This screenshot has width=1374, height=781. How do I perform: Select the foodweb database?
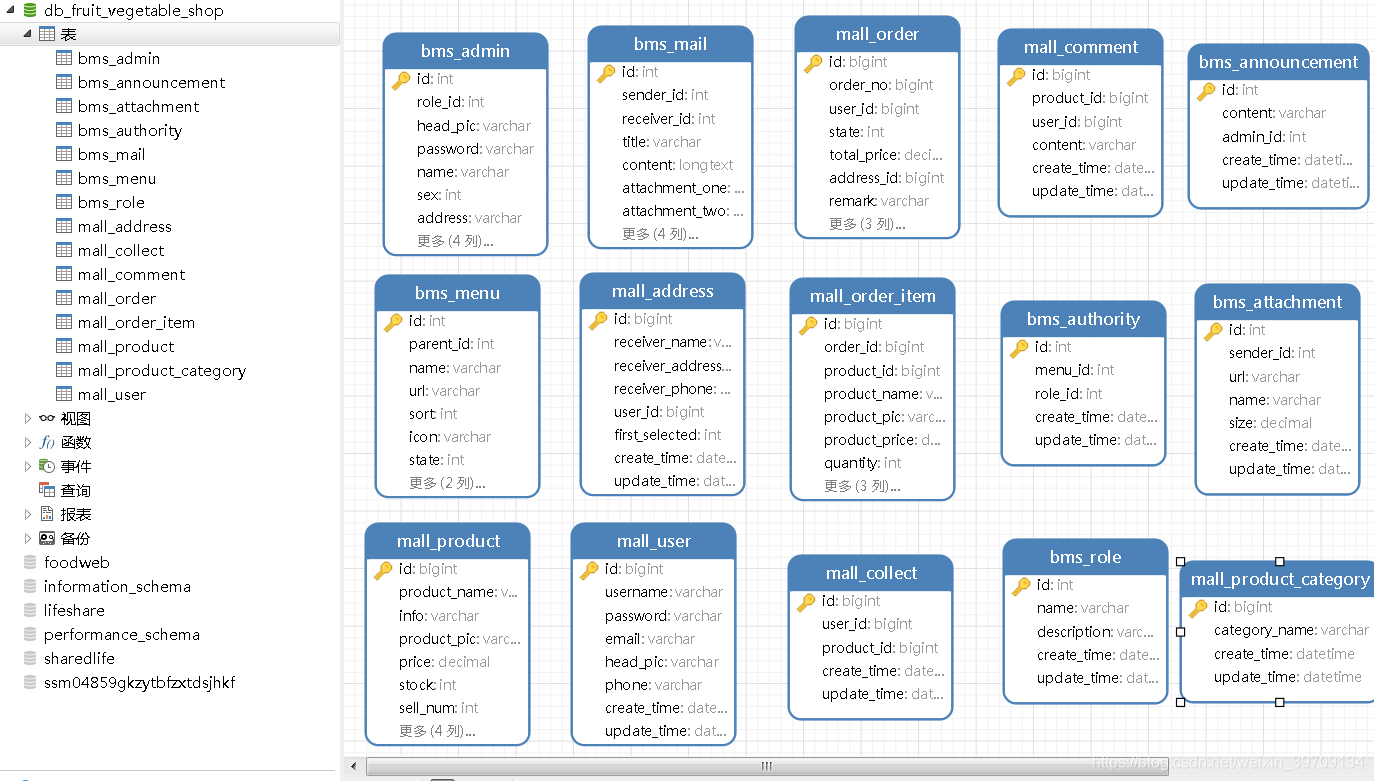click(x=77, y=562)
